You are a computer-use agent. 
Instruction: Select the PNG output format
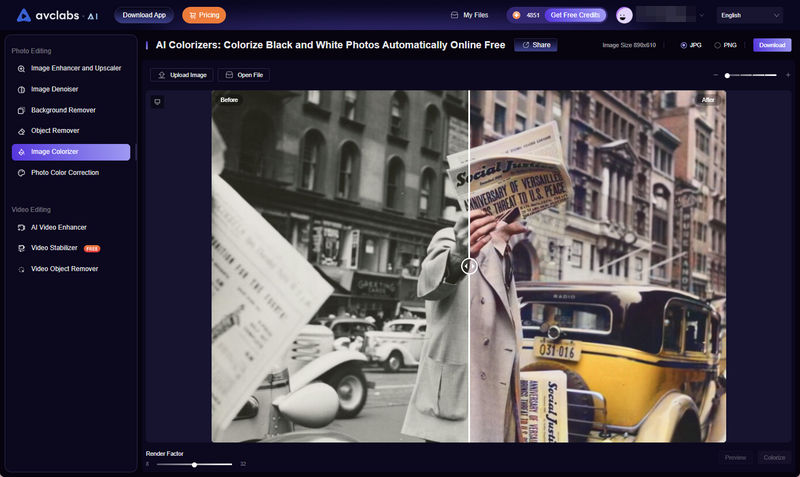pos(718,45)
